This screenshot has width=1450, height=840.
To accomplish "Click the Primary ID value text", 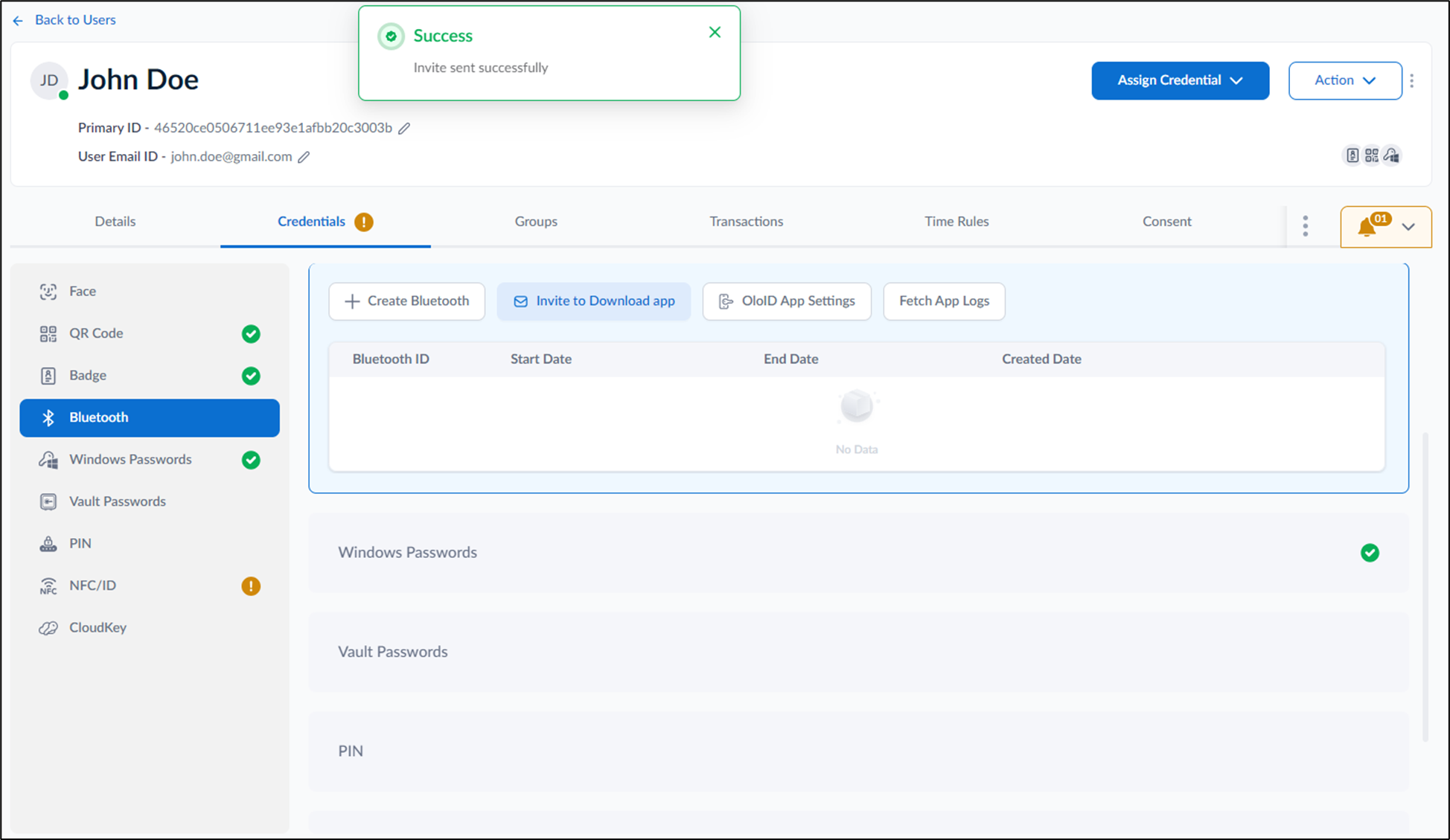I will click(273, 128).
